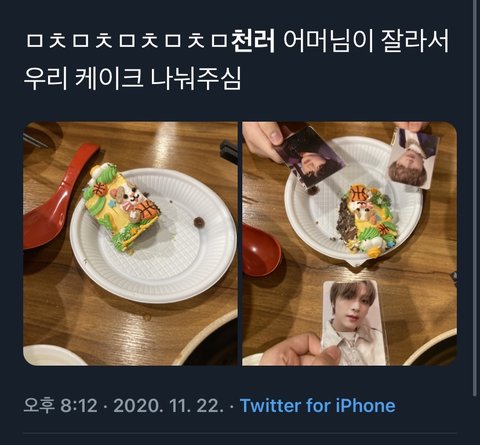Screen dimensions: 480x445
Task: Click the 2020. 11. 22. date
Action: [x=168, y=406]
